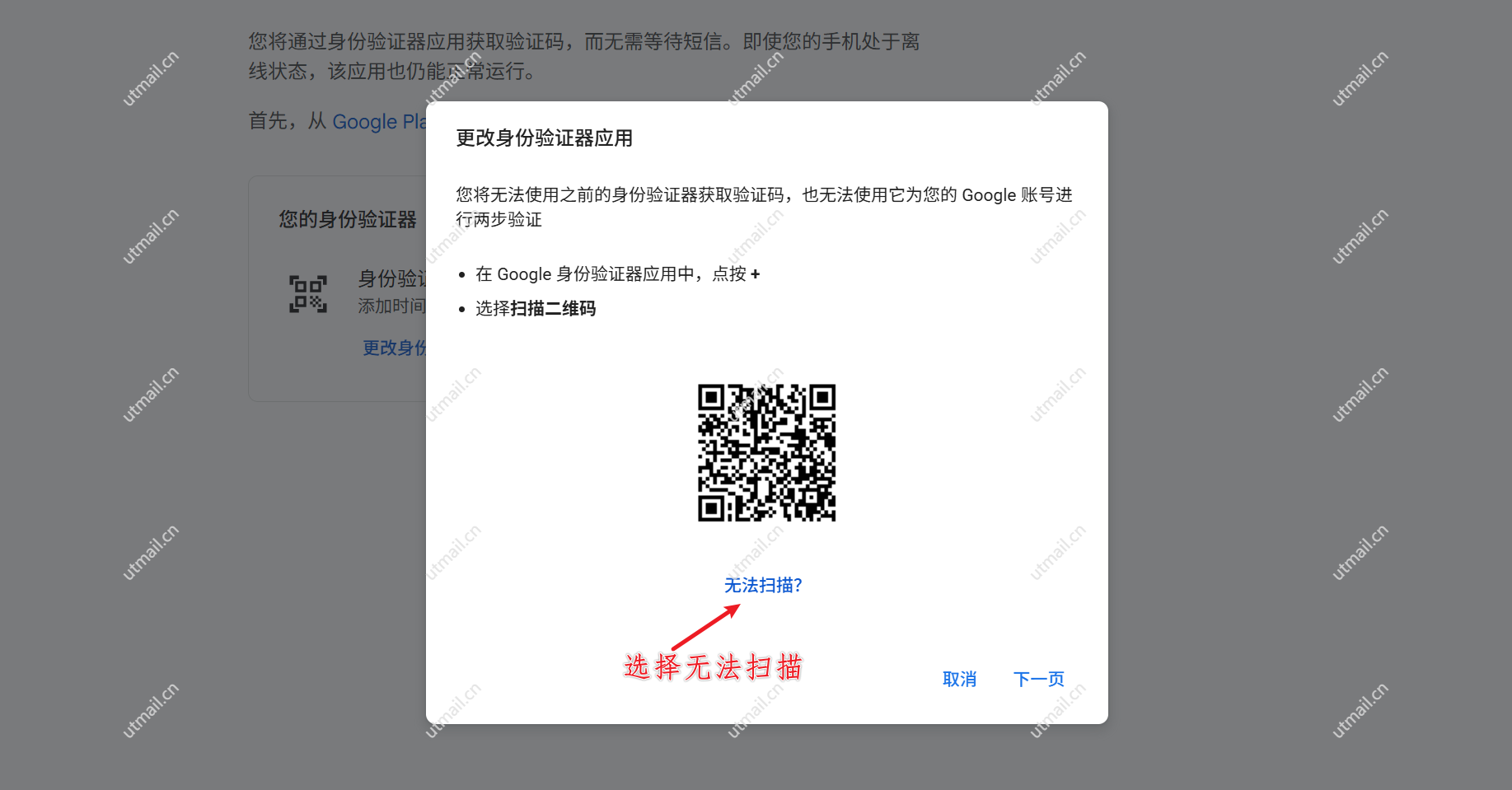Image resolution: width=1512 pixels, height=790 pixels.
Task: Click the QR code image in dialog
Action: click(x=766, y=452)
